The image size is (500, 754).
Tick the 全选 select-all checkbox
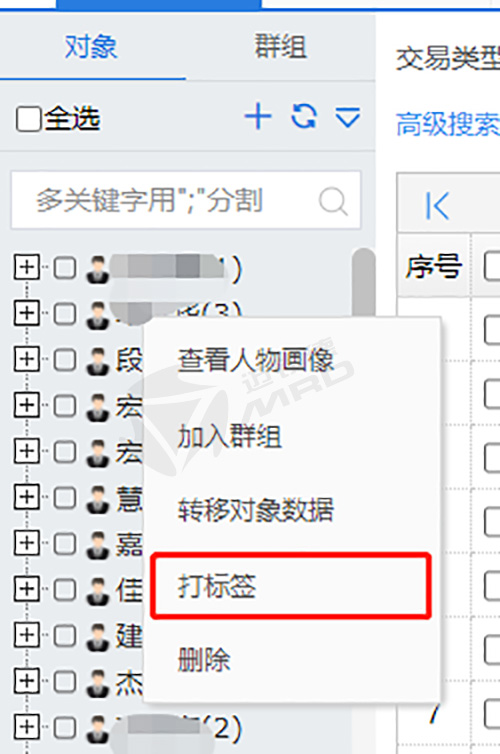[x=28, y=118]
